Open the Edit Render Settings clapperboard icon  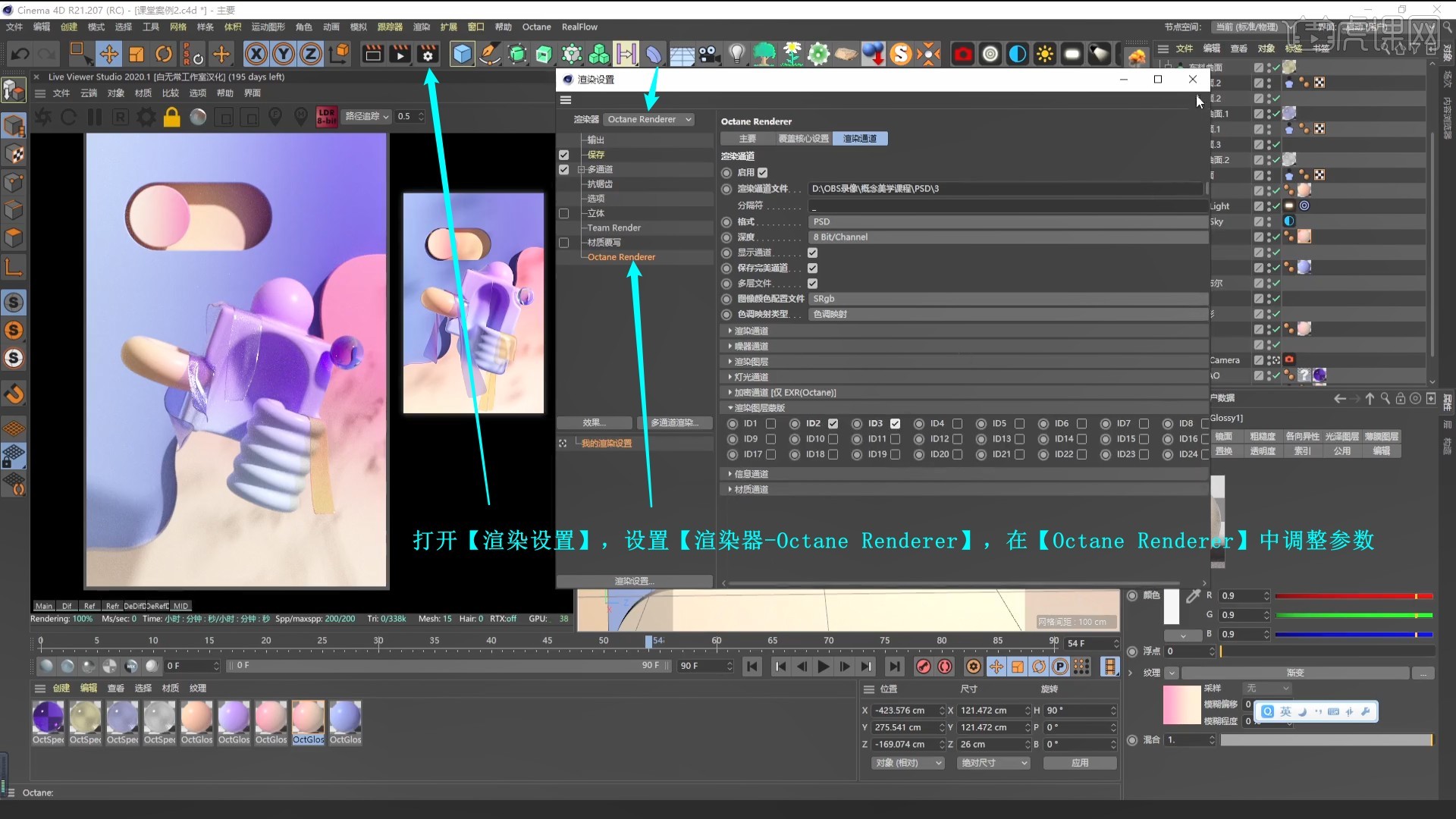[428, 54]
